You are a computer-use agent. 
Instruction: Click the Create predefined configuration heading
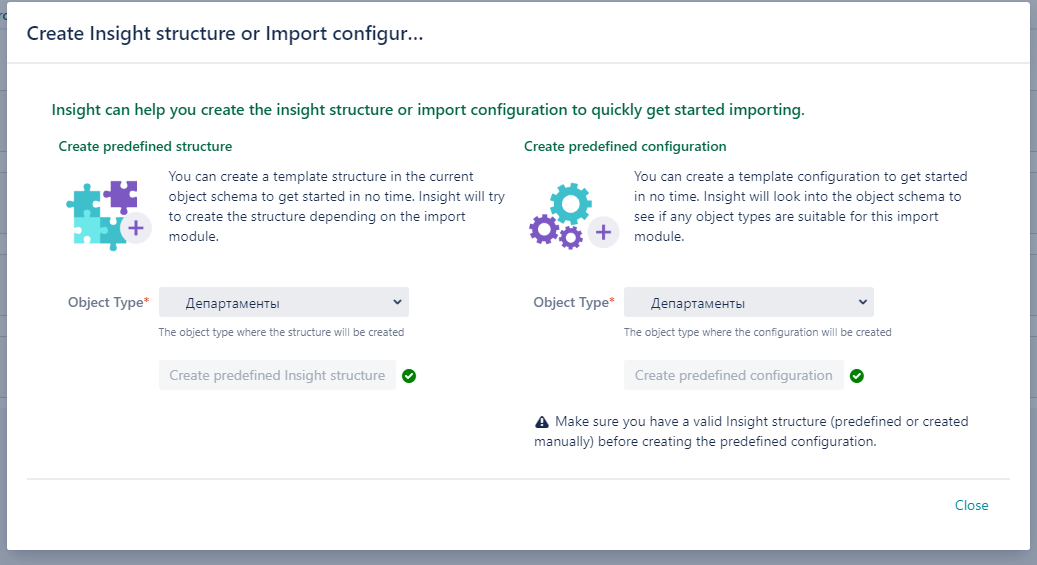click(625, 146)
